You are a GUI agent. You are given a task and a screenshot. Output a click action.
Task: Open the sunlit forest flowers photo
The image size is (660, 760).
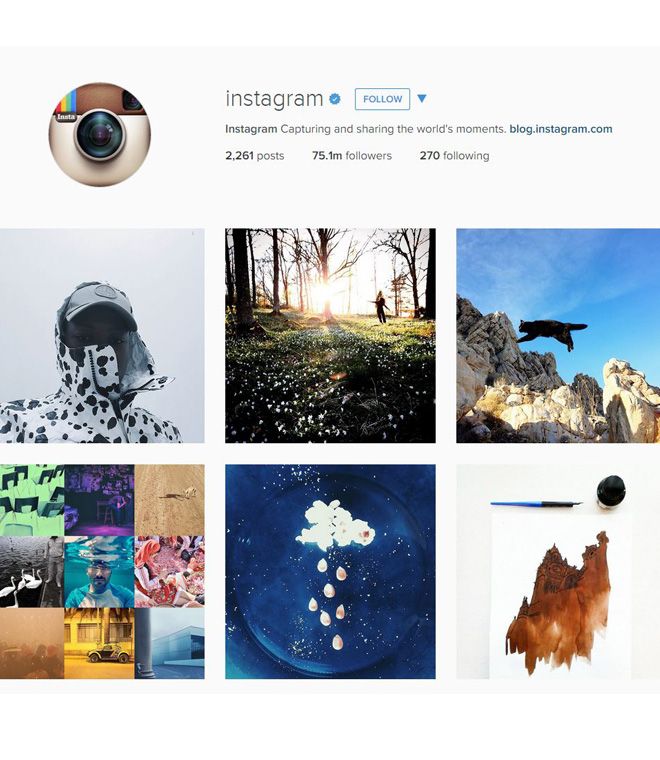(330, 335)
